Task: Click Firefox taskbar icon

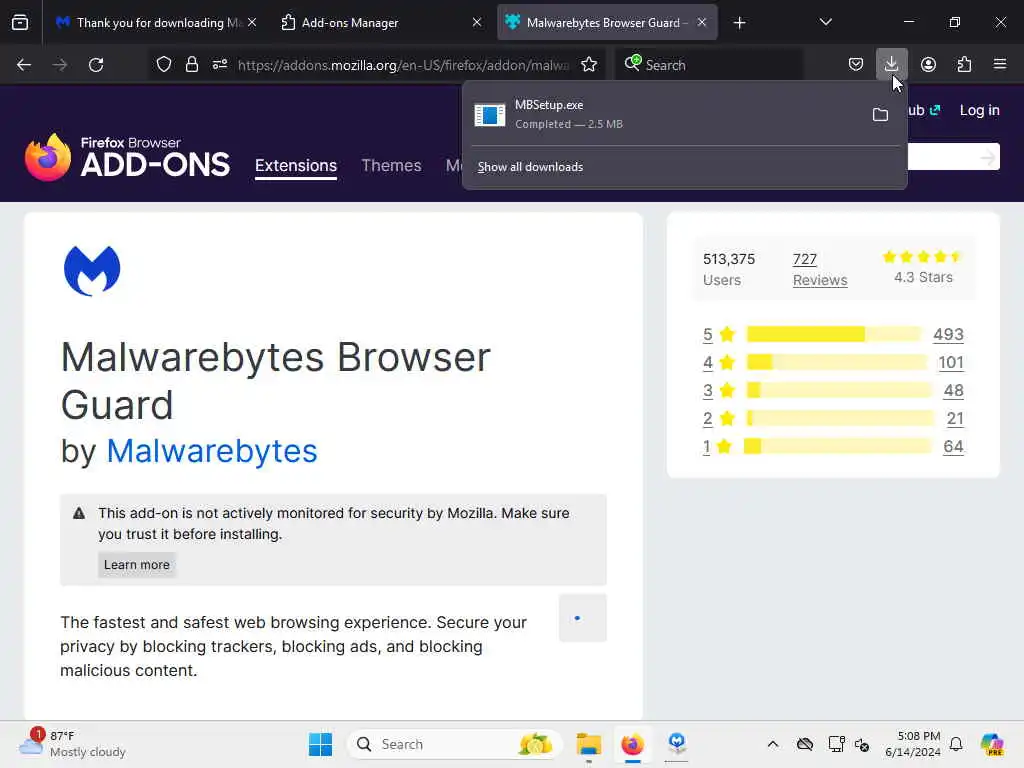Action: pyautogui.click(x=632, y=744)
